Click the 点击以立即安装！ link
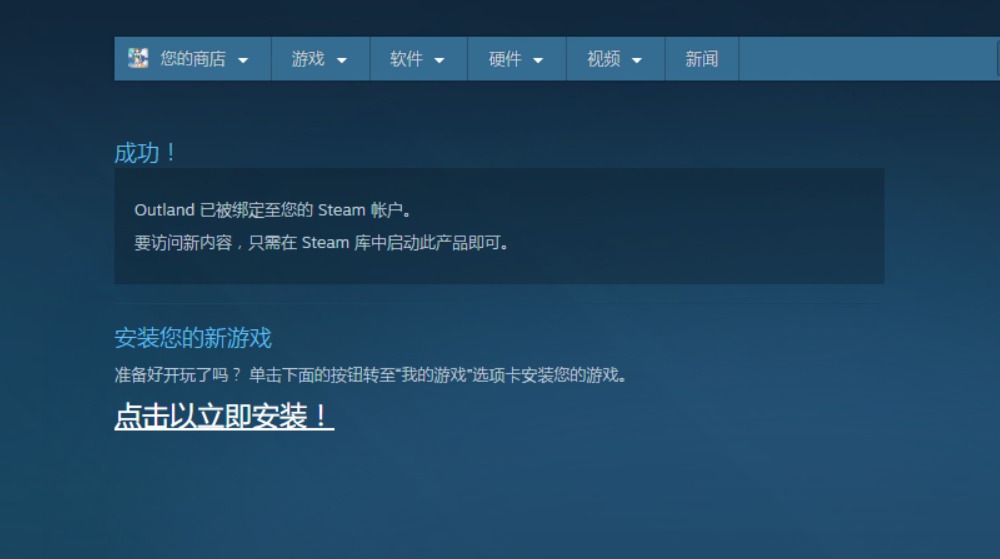 (x=224, y=416)
